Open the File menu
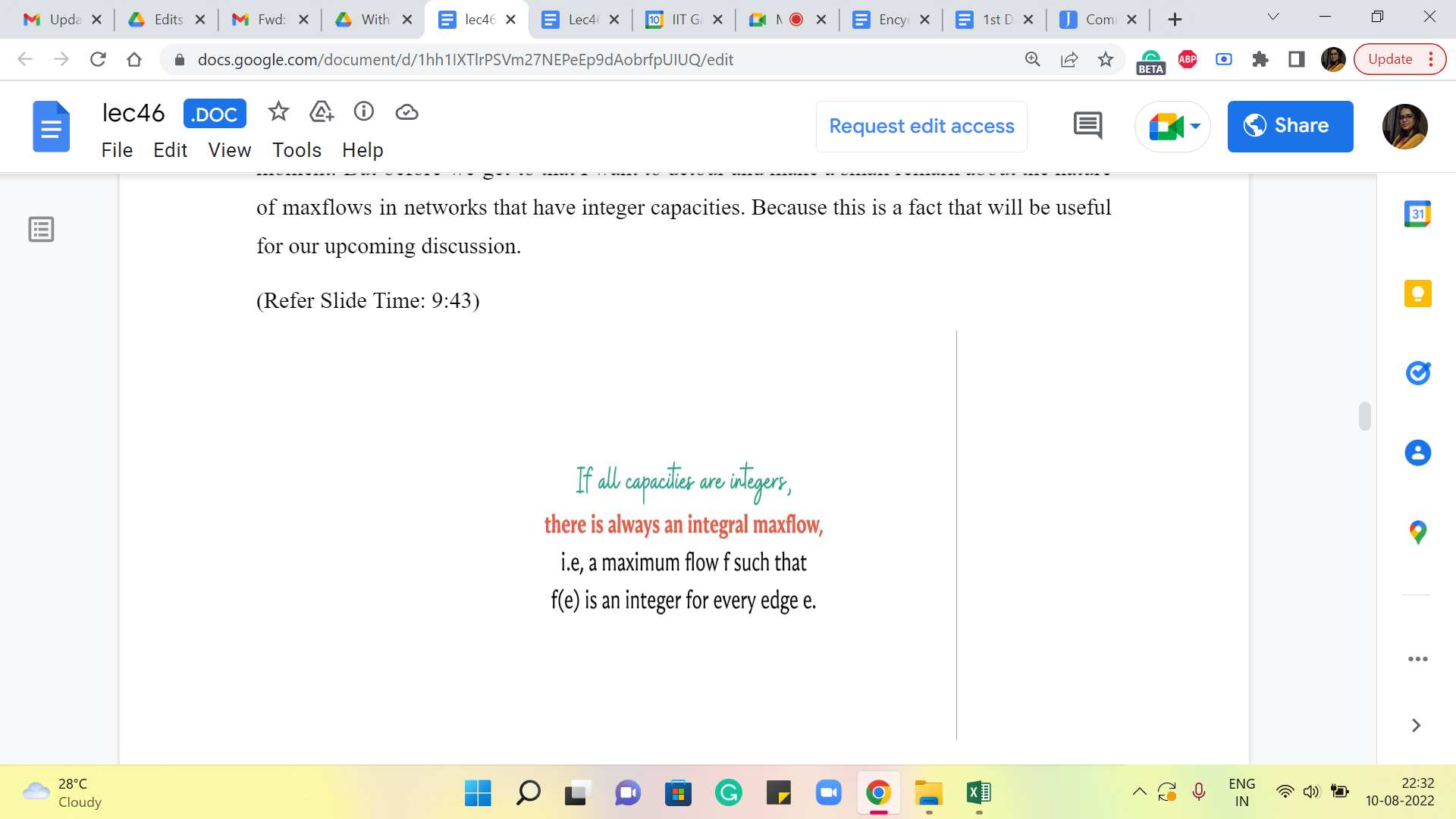This screenshot has width=1456, height=819. (117, 150)
